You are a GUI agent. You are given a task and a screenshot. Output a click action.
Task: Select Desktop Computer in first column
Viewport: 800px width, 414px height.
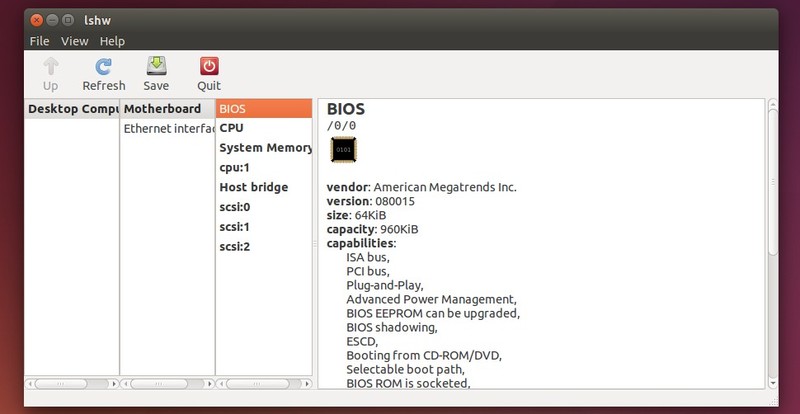coord(71,108)
